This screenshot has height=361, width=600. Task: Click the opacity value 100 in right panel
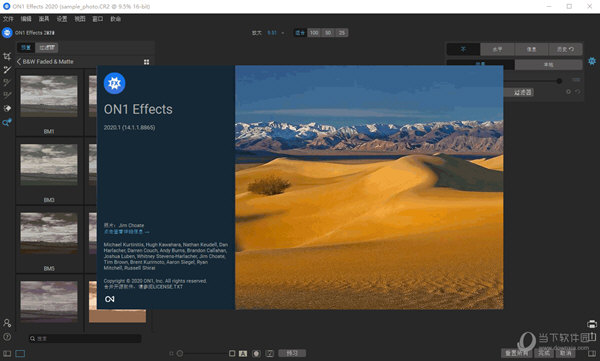pos(576,80)
